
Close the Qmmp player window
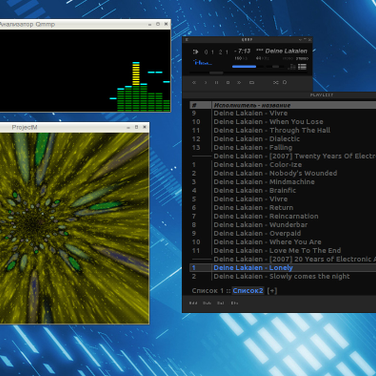coord(310,39)
